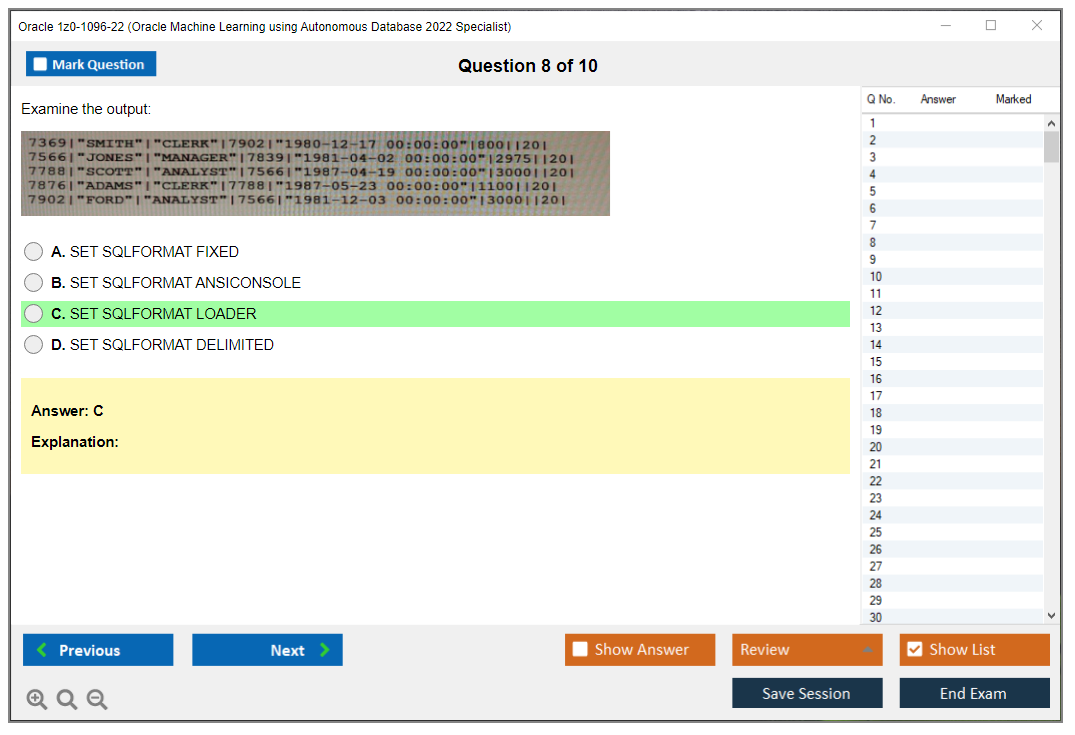Select answer A SET SQLFORMAT FIXED
Screen dimensions: 1075x735
click(33, 251)
